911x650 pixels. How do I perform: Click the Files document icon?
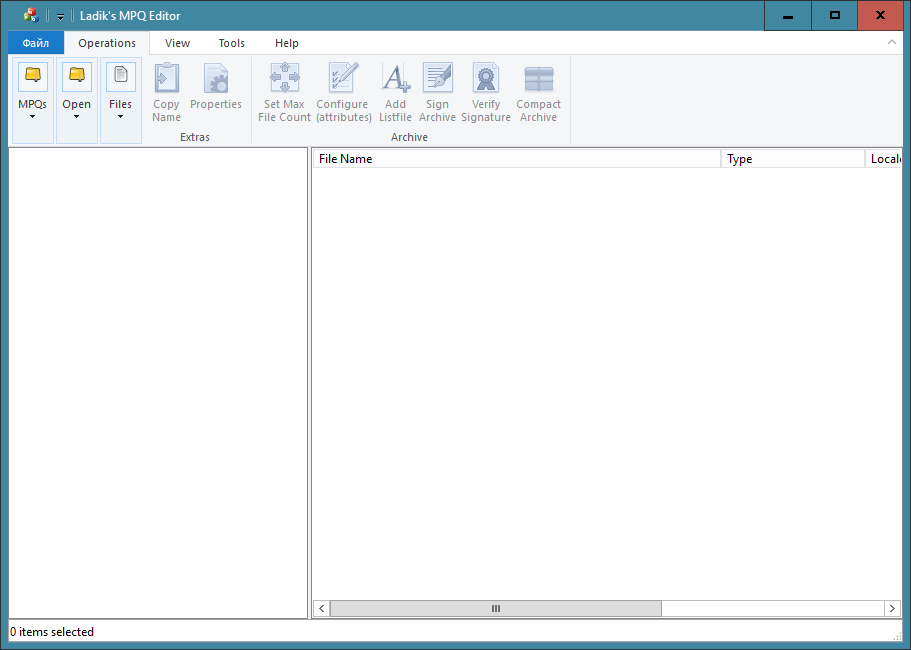point(120,77)
